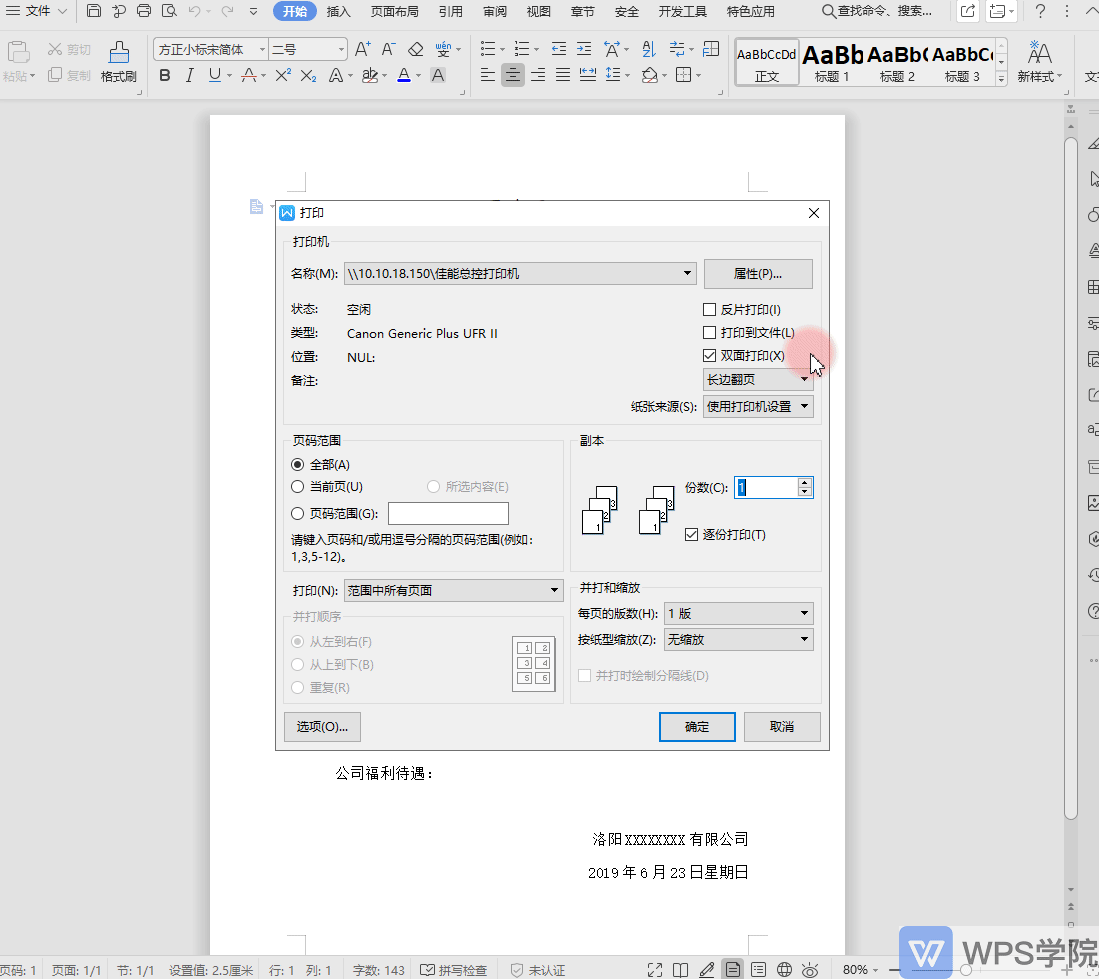Enable eye protection mode icon in status bar
The image size is (1099, 979).
pyautogui.click(x=811, y=969)
